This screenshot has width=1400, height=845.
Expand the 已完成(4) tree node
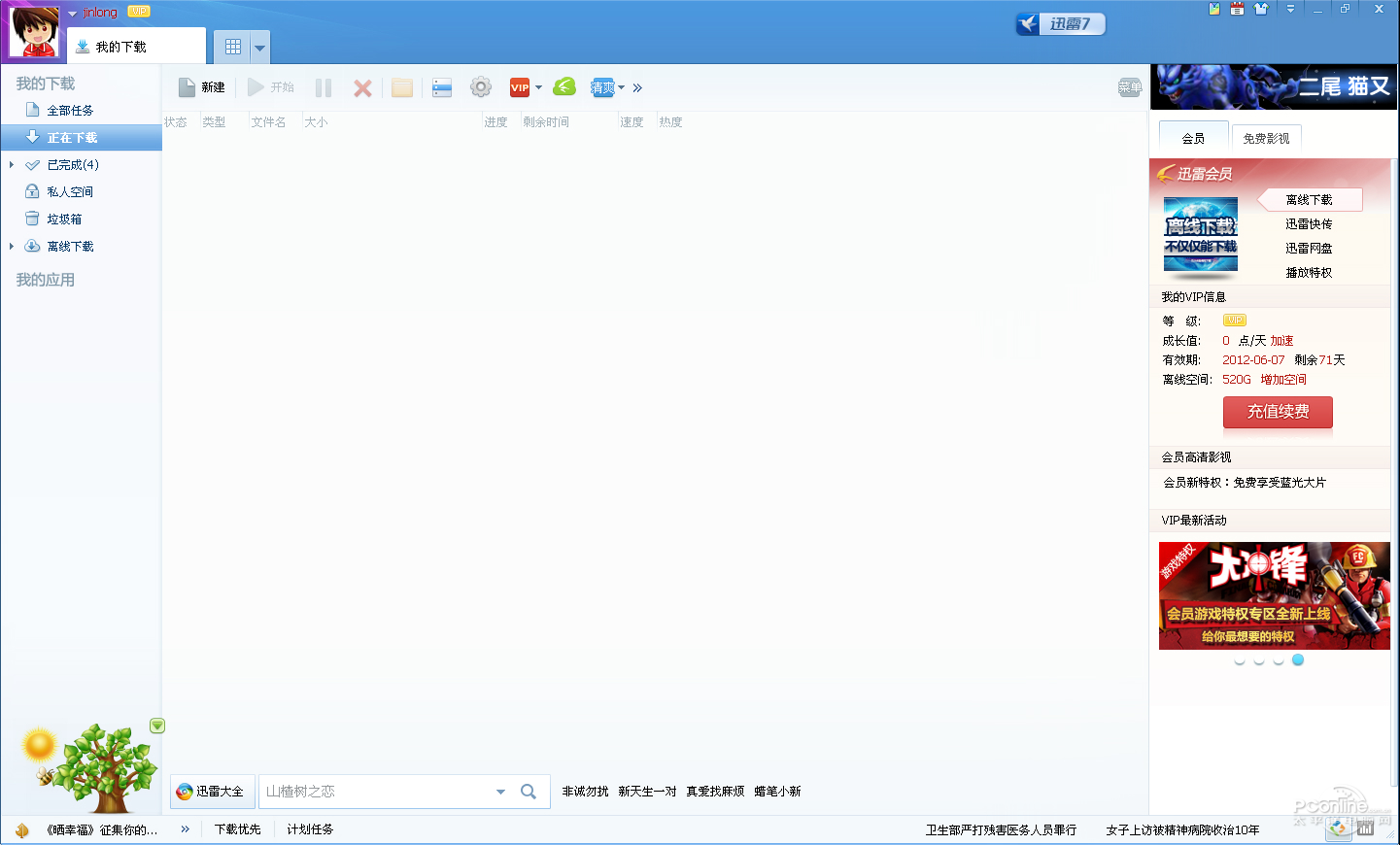coord(12,165)
